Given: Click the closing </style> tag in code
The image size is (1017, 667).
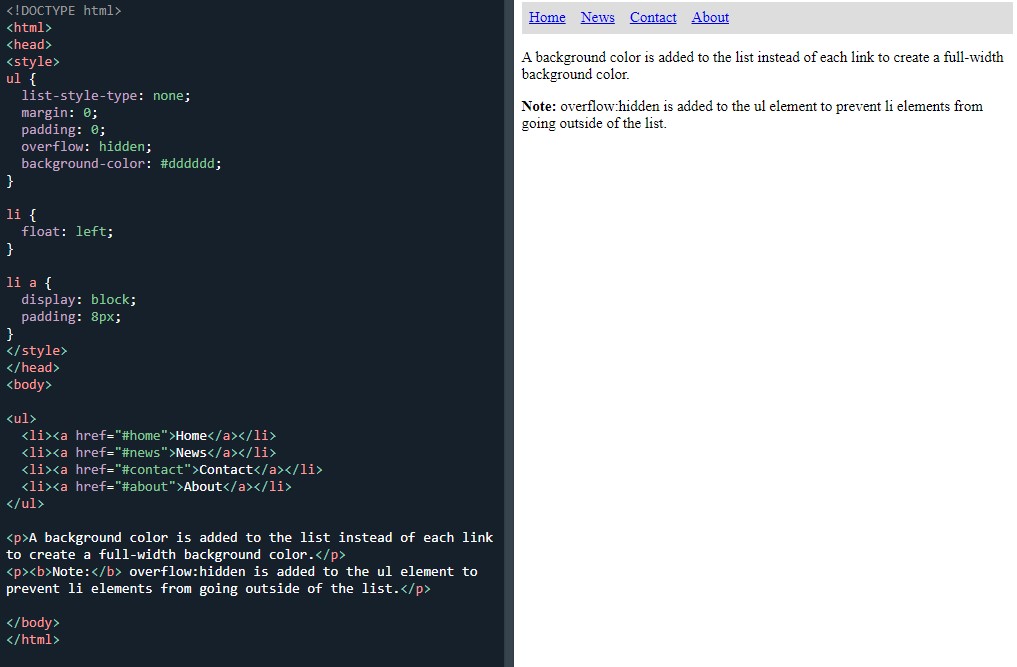Looking at the screenshot, I should coord(37,350).
